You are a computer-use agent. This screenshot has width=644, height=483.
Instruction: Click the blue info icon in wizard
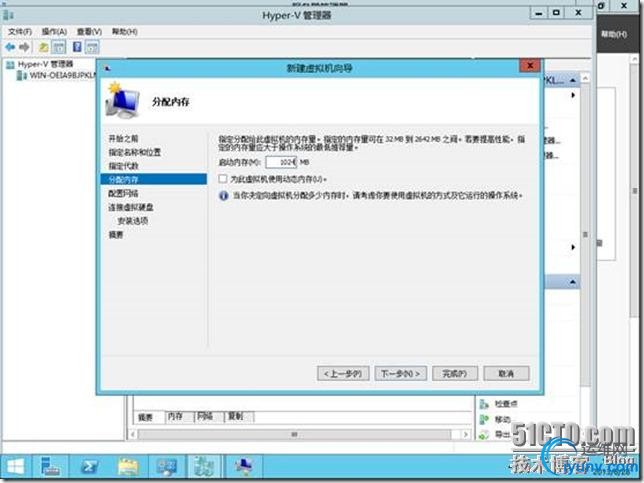point(223,196)
